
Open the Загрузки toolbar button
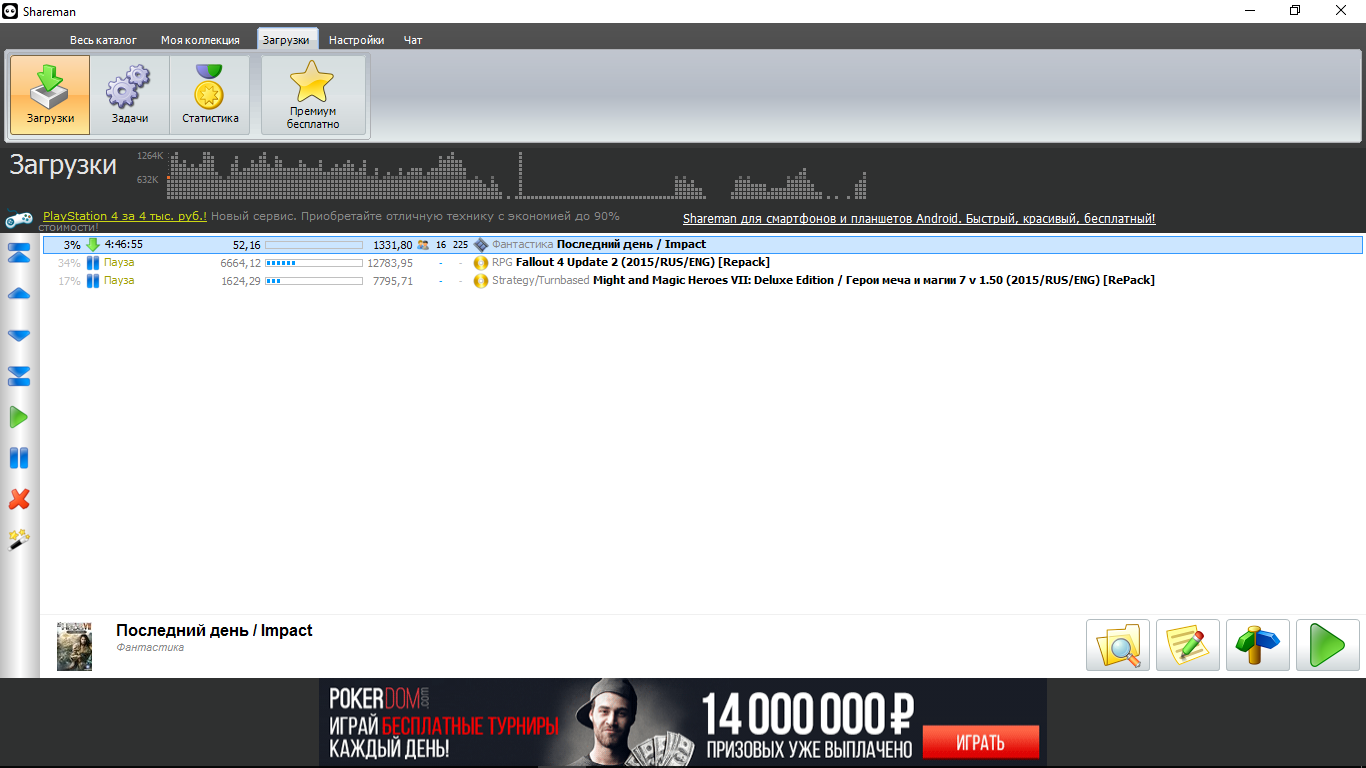[x=50, y=95]
